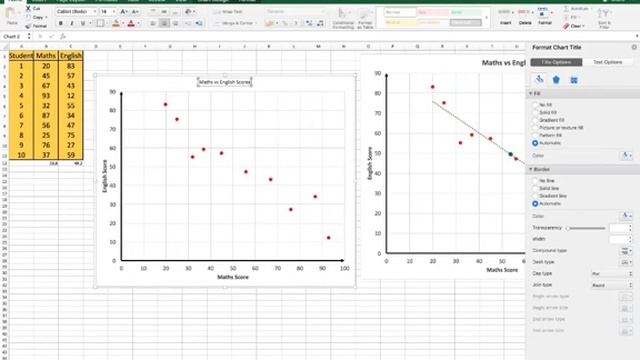Open Effects pentagon tab in pane
This screenshot has width=640, height=360.
point(556,80)
